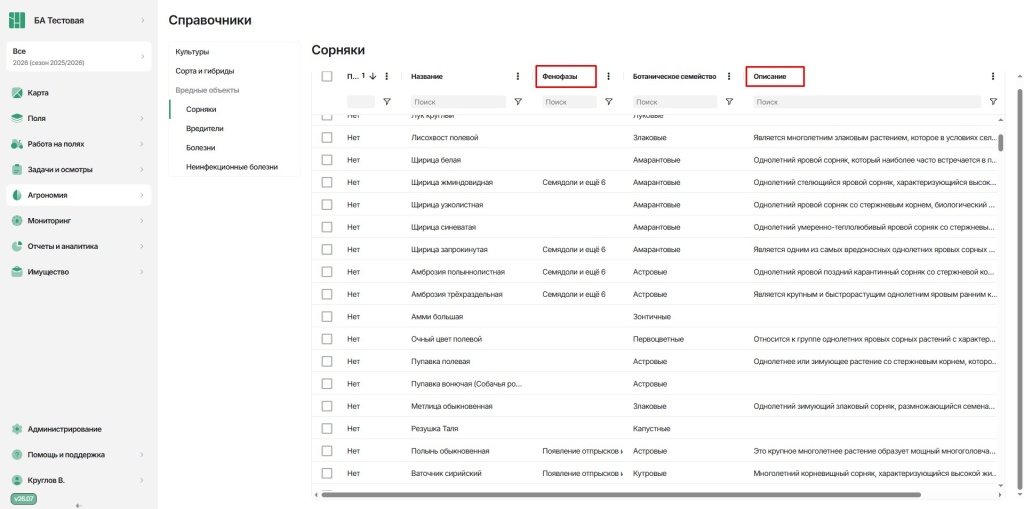This screenshot has width=1024, height=509.
Task: Click the Название column header to sort
Action: 426,76
